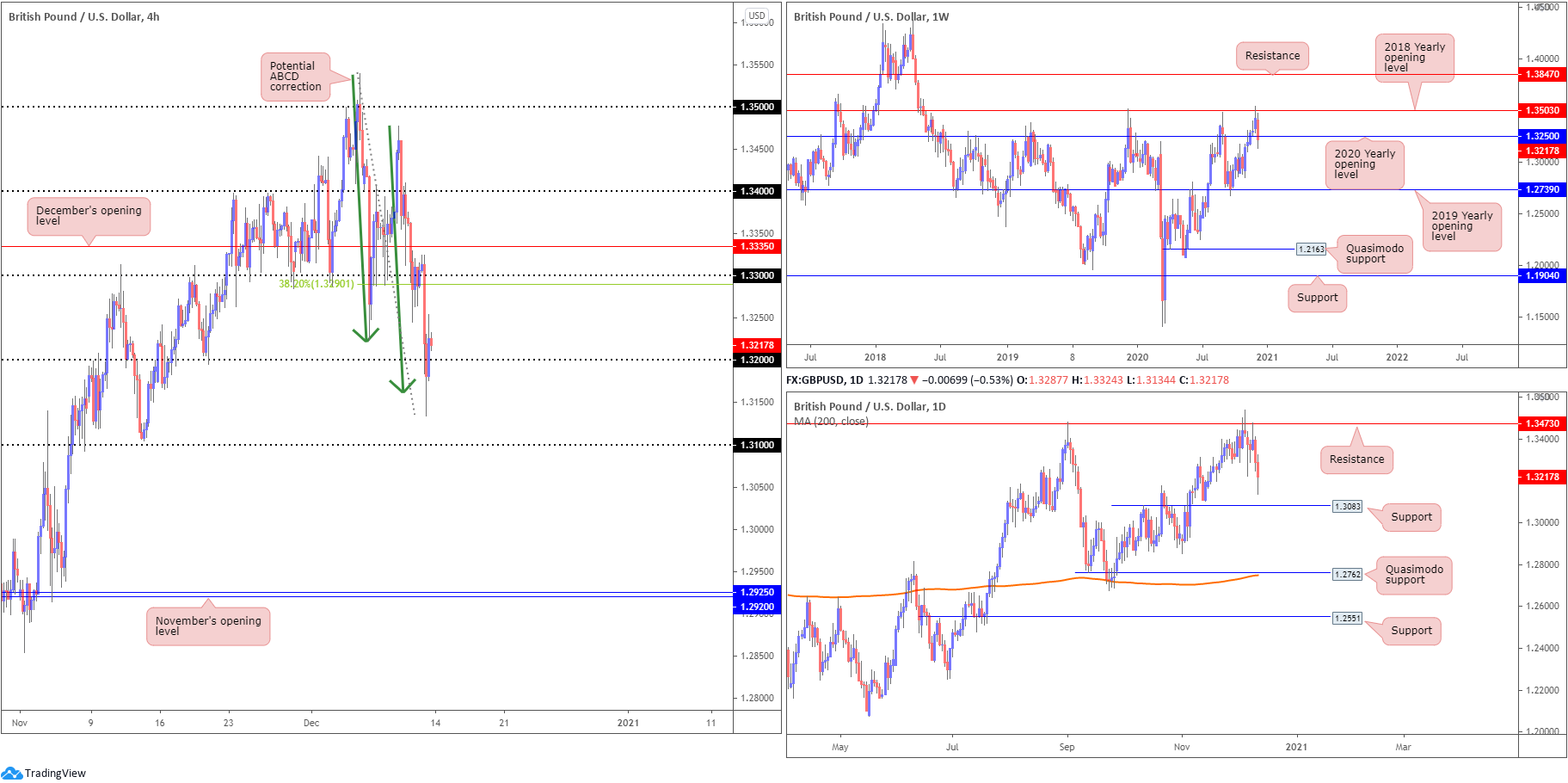Click the Dec label on 4h time axis
The width and height of the screenshot is (1568, 783).
tap(311, 723)
